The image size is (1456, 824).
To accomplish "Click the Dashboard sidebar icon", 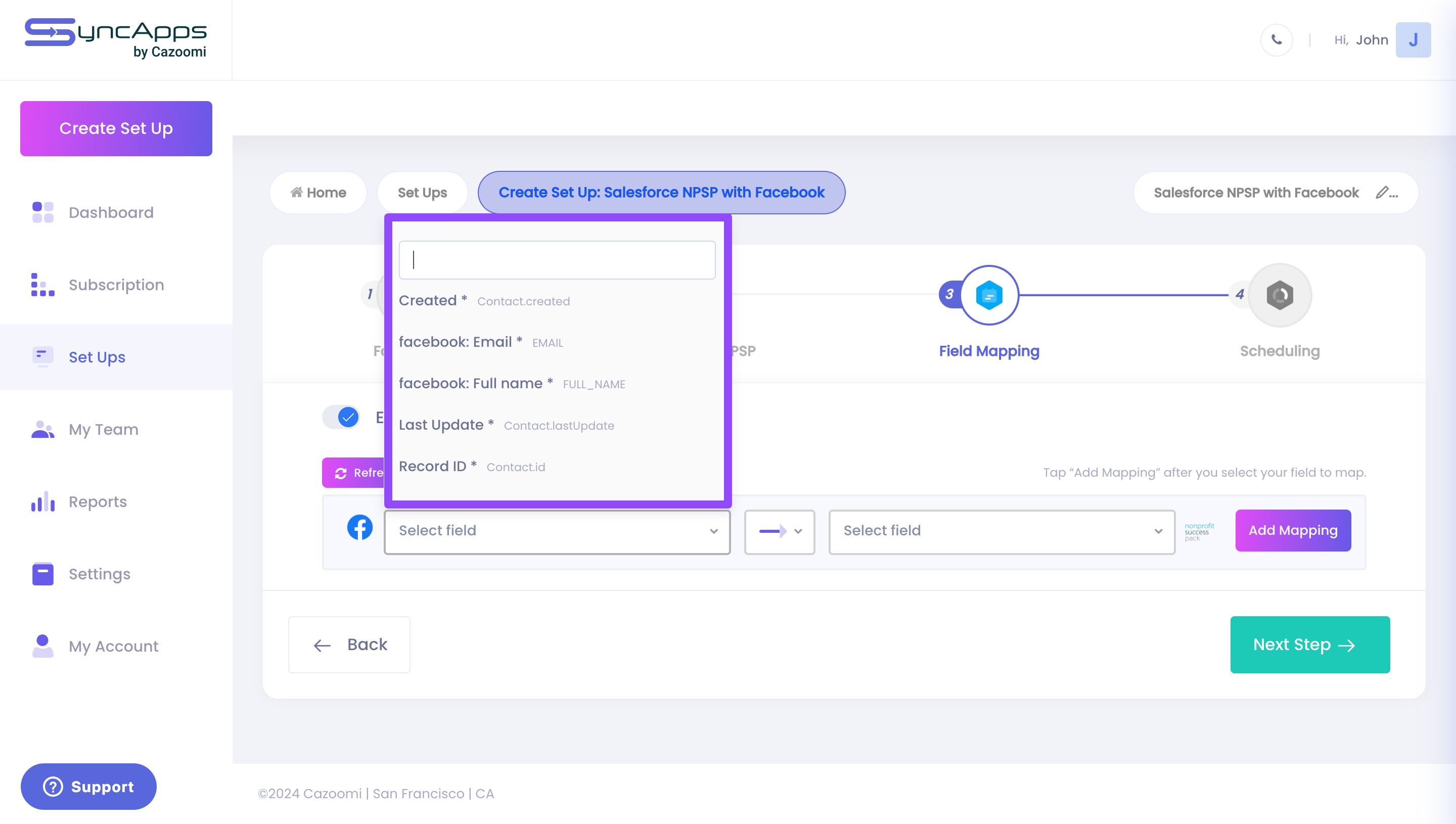I will tap(43, 212).
